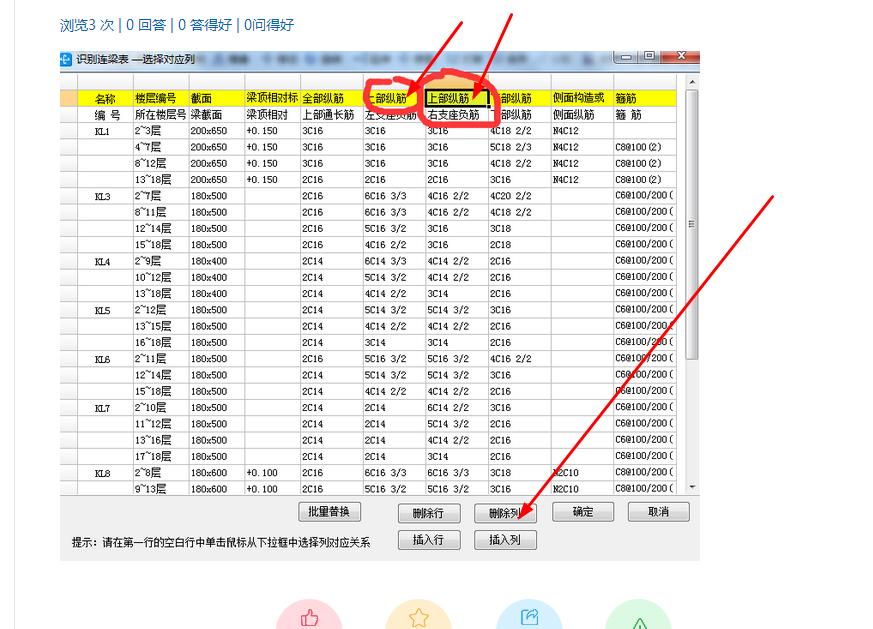Click the 删除行 button

pos(429,513)
